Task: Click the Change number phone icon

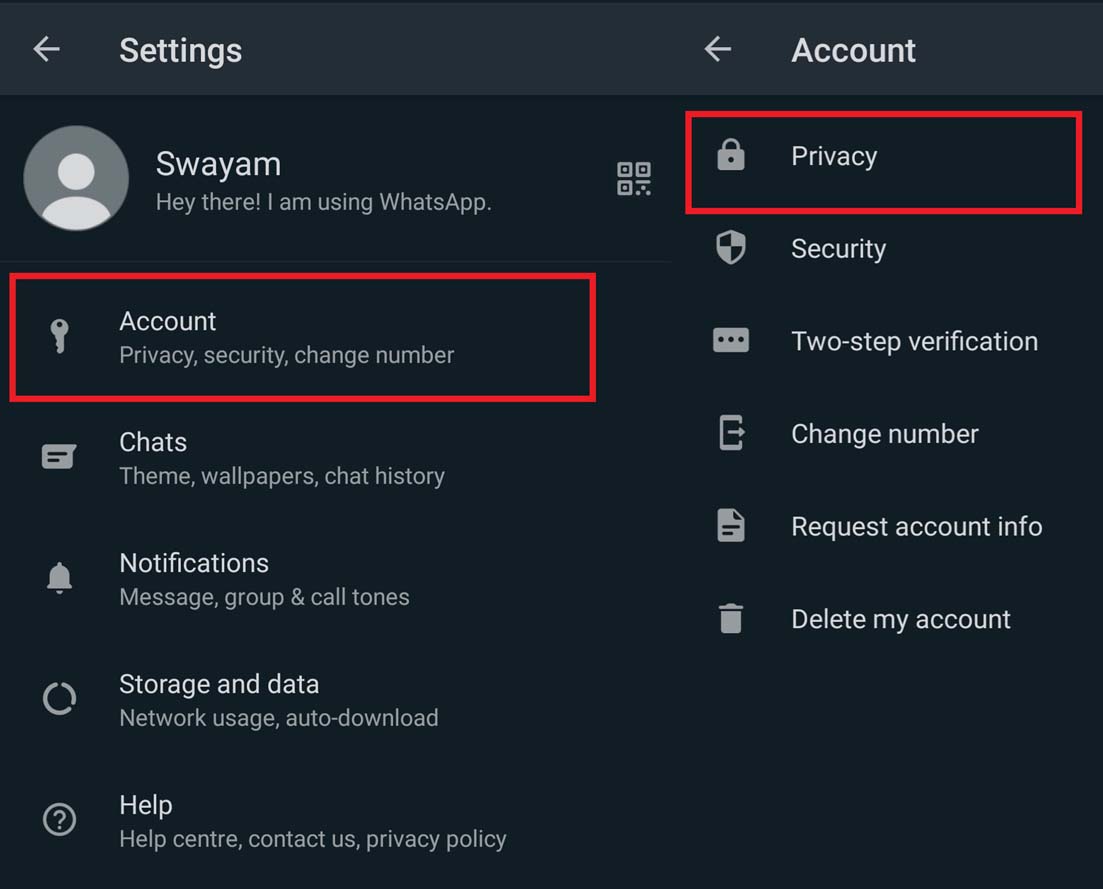Action: (731, 433)
